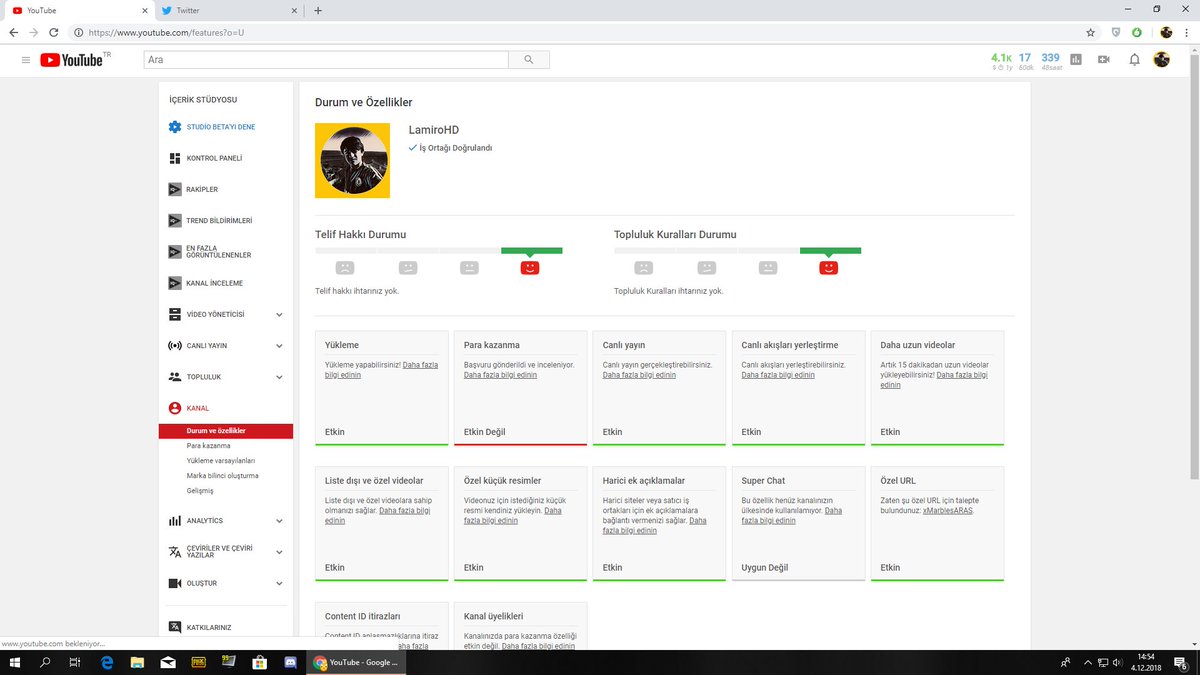This screenshot has width=1200, height=675.
Task: Close the Twitter tab
Action: click(x=293, y=10)
